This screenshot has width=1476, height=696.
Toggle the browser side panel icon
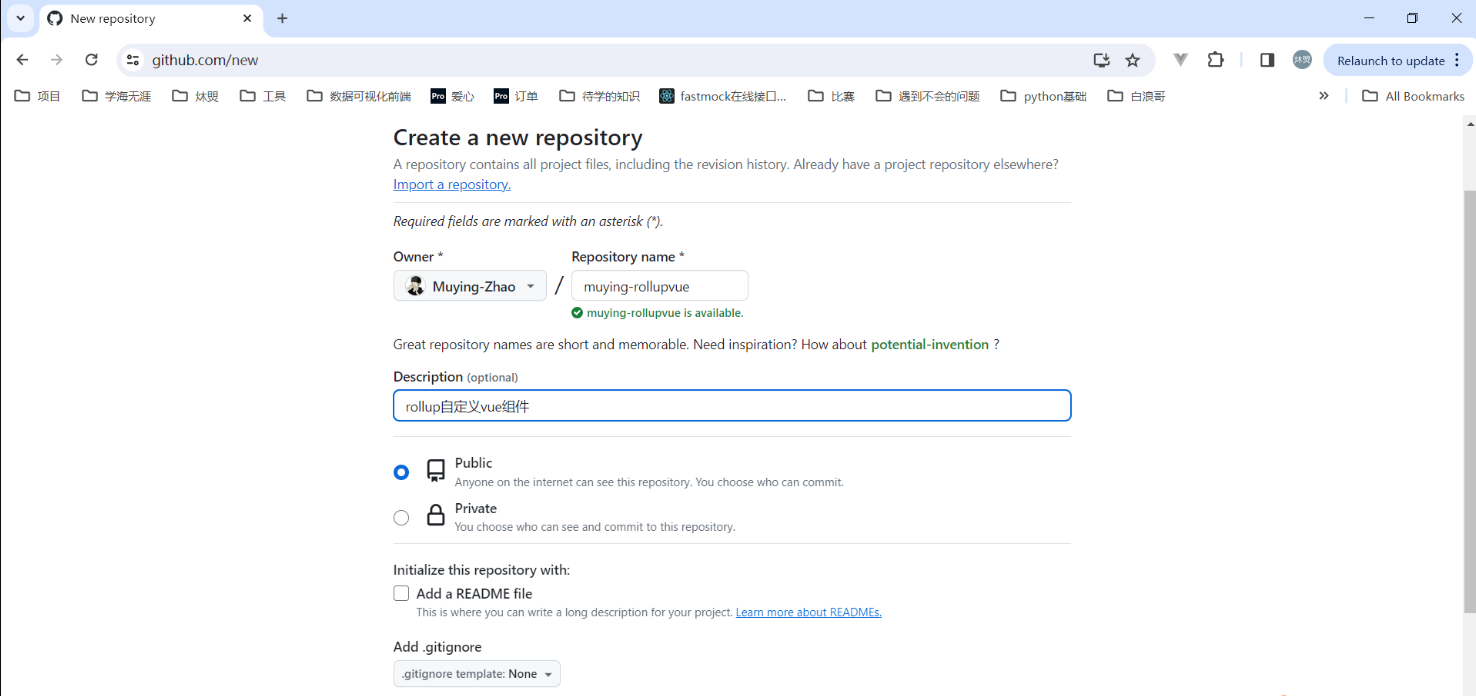(1267, 60)
